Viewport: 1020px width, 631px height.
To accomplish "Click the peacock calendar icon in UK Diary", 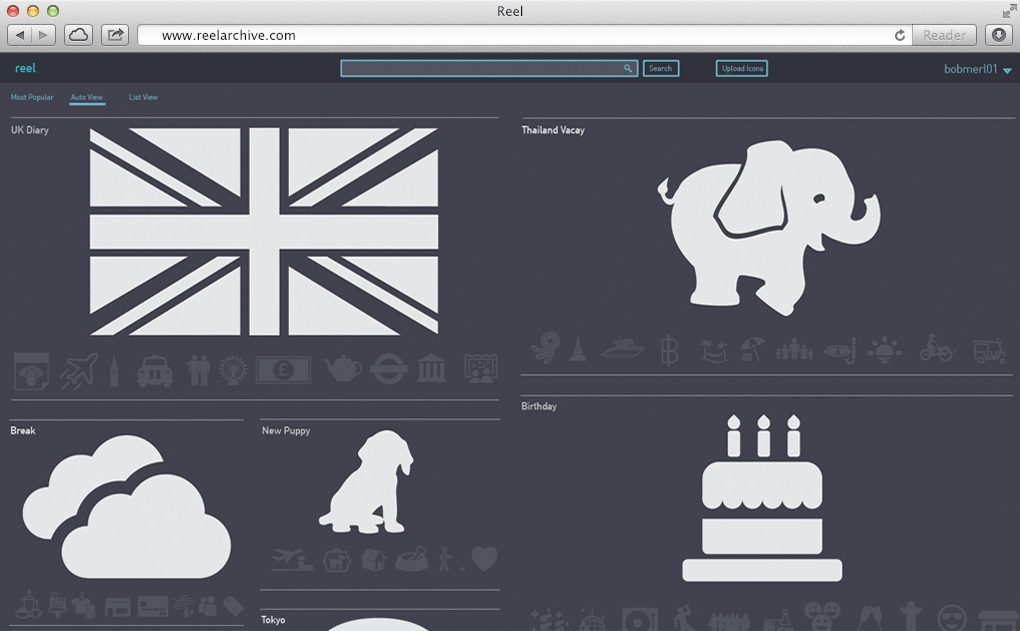I will point(31,371).
